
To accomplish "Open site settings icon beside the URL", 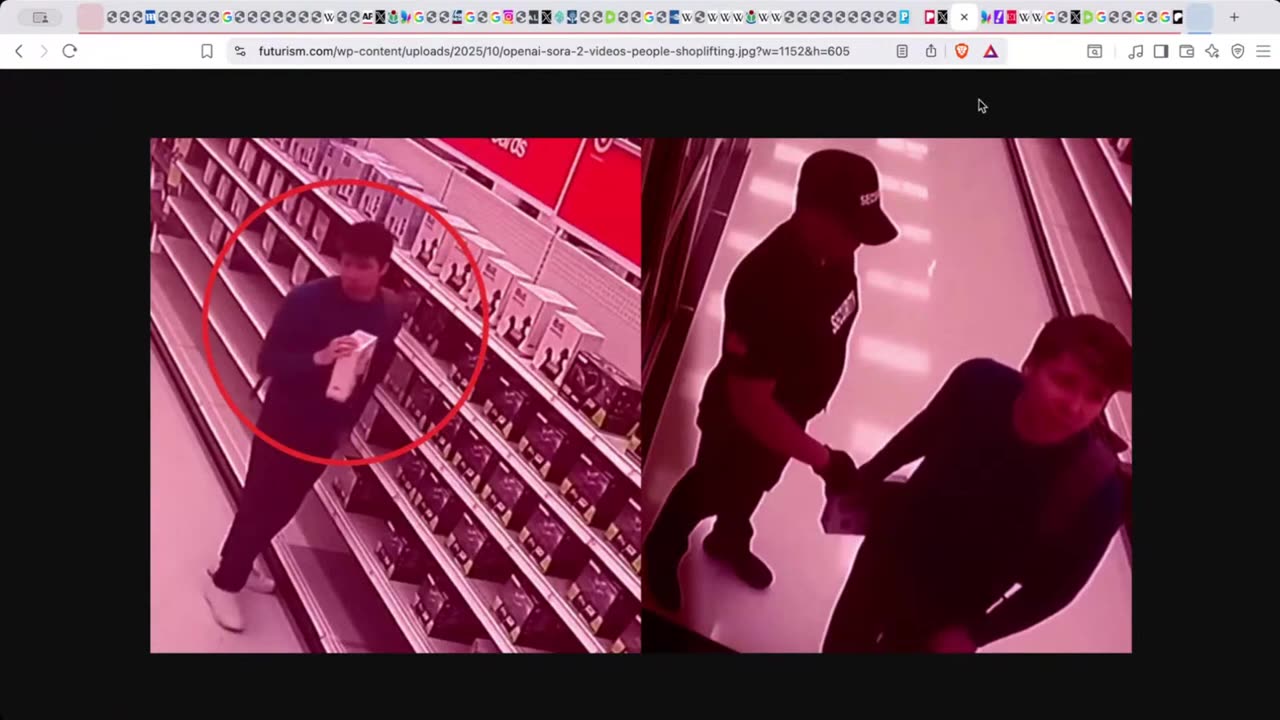I will 239,51.
